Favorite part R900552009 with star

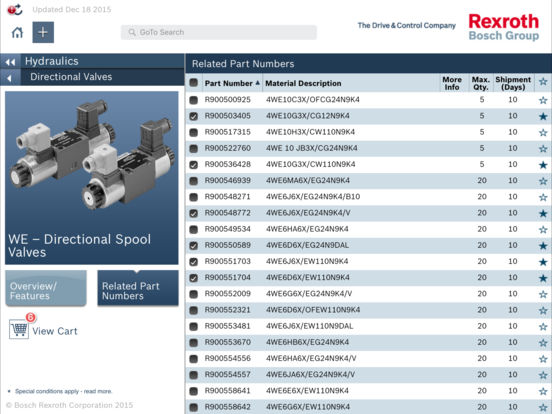[x=543, y=294]
